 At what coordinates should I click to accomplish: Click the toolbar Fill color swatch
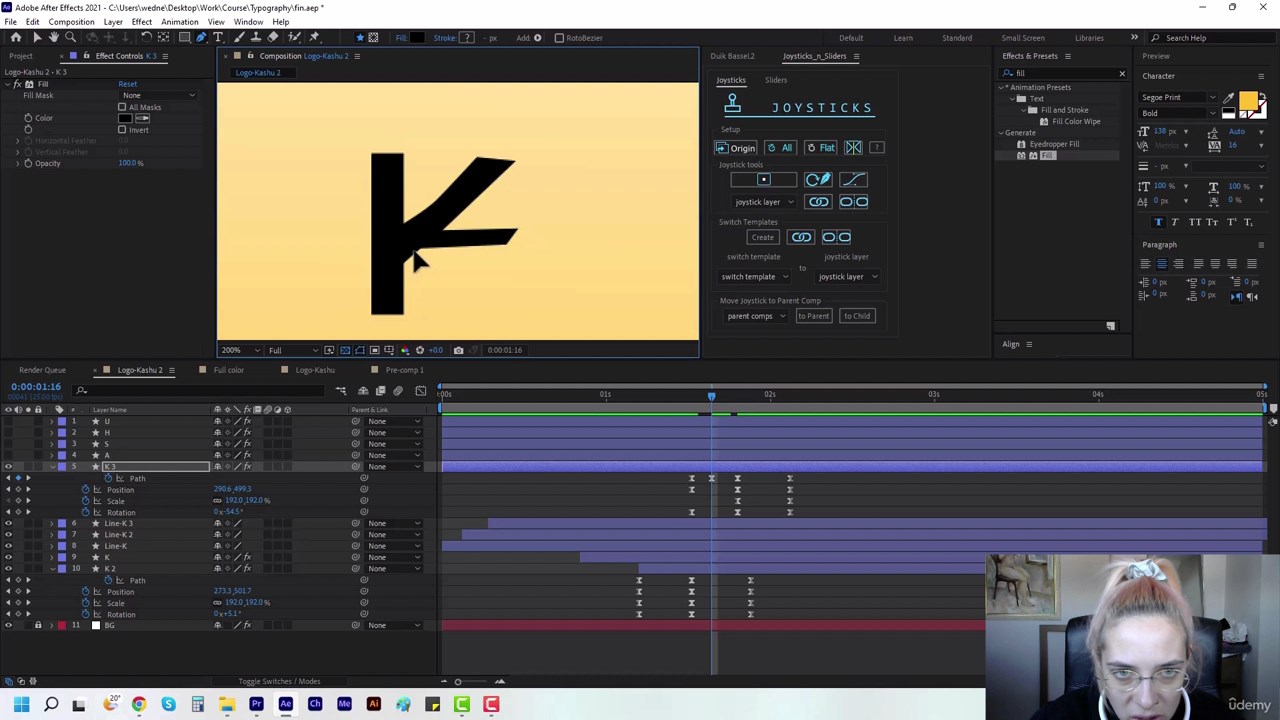pos(417,38)
